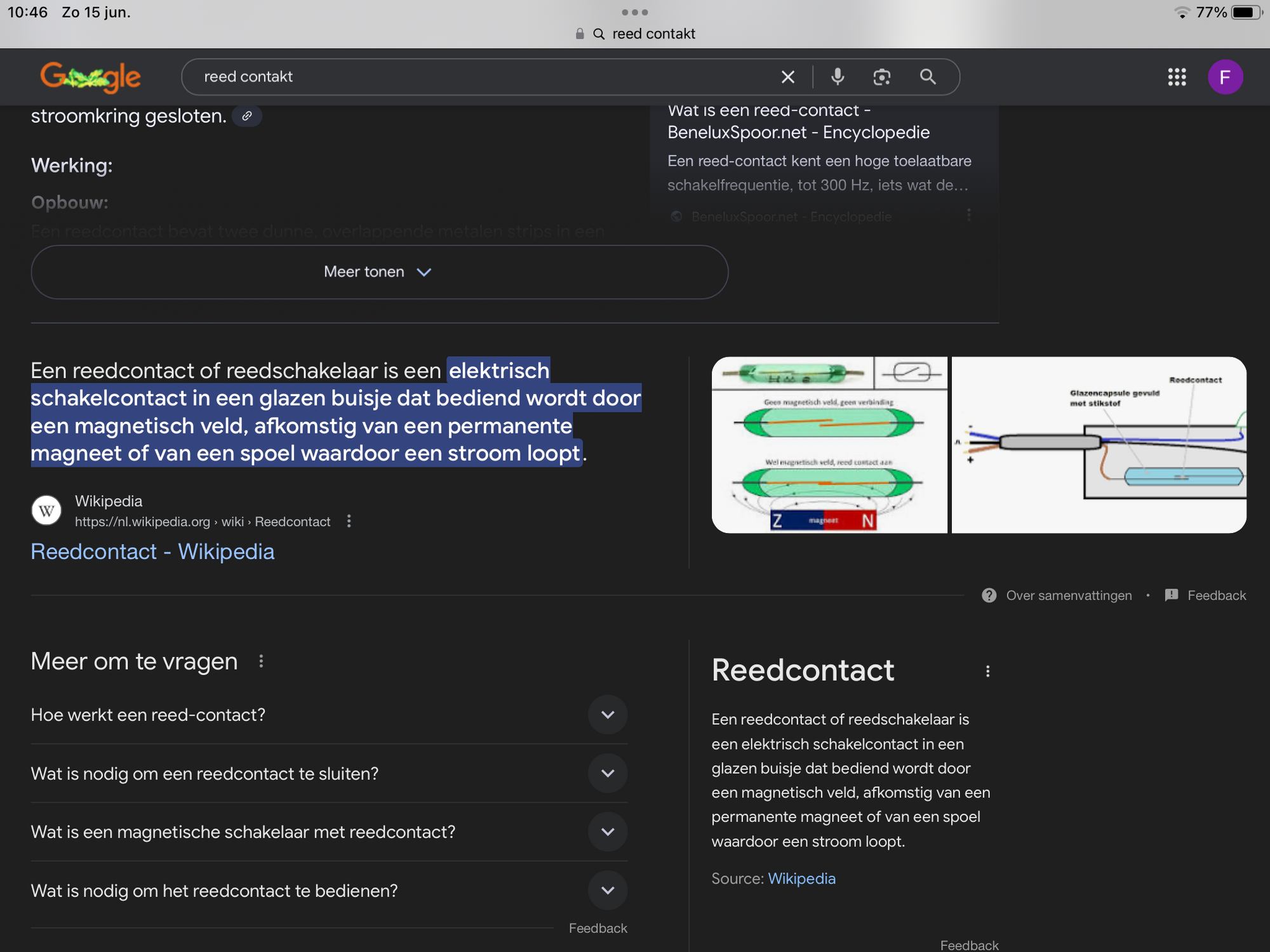Clear the search box with the X icon
The height and width of the screenshot is (952, 1270).
787,77
